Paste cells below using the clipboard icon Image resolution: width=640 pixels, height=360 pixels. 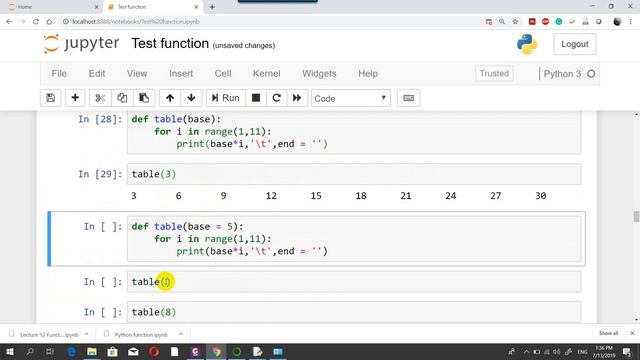(x=144, y=98)
